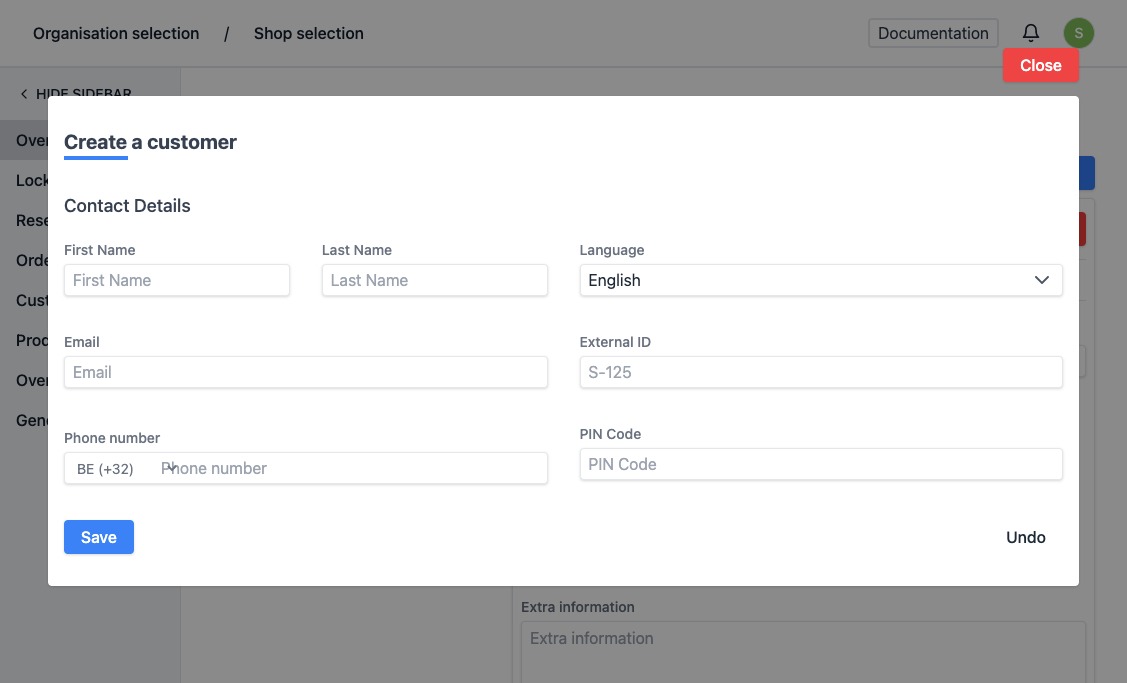Click the External ID field

point(820,372)
